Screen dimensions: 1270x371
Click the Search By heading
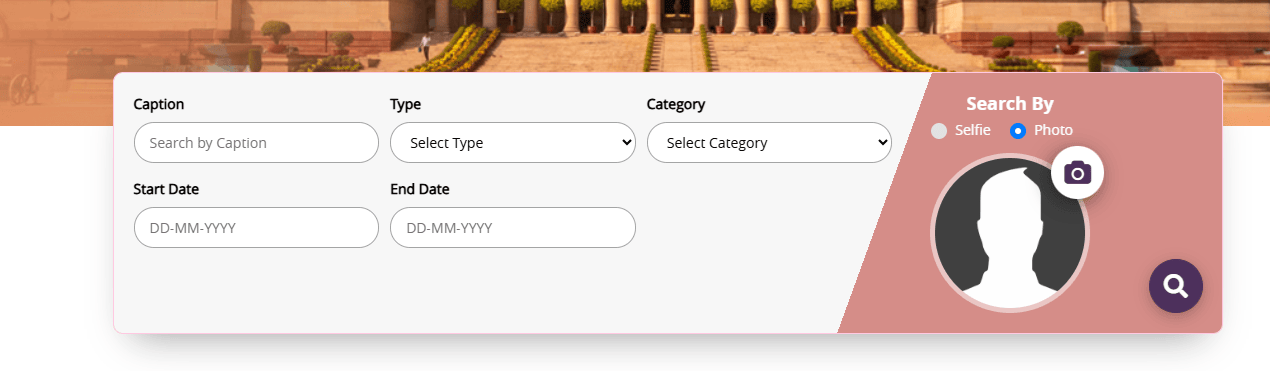[x=1010, y=104]
